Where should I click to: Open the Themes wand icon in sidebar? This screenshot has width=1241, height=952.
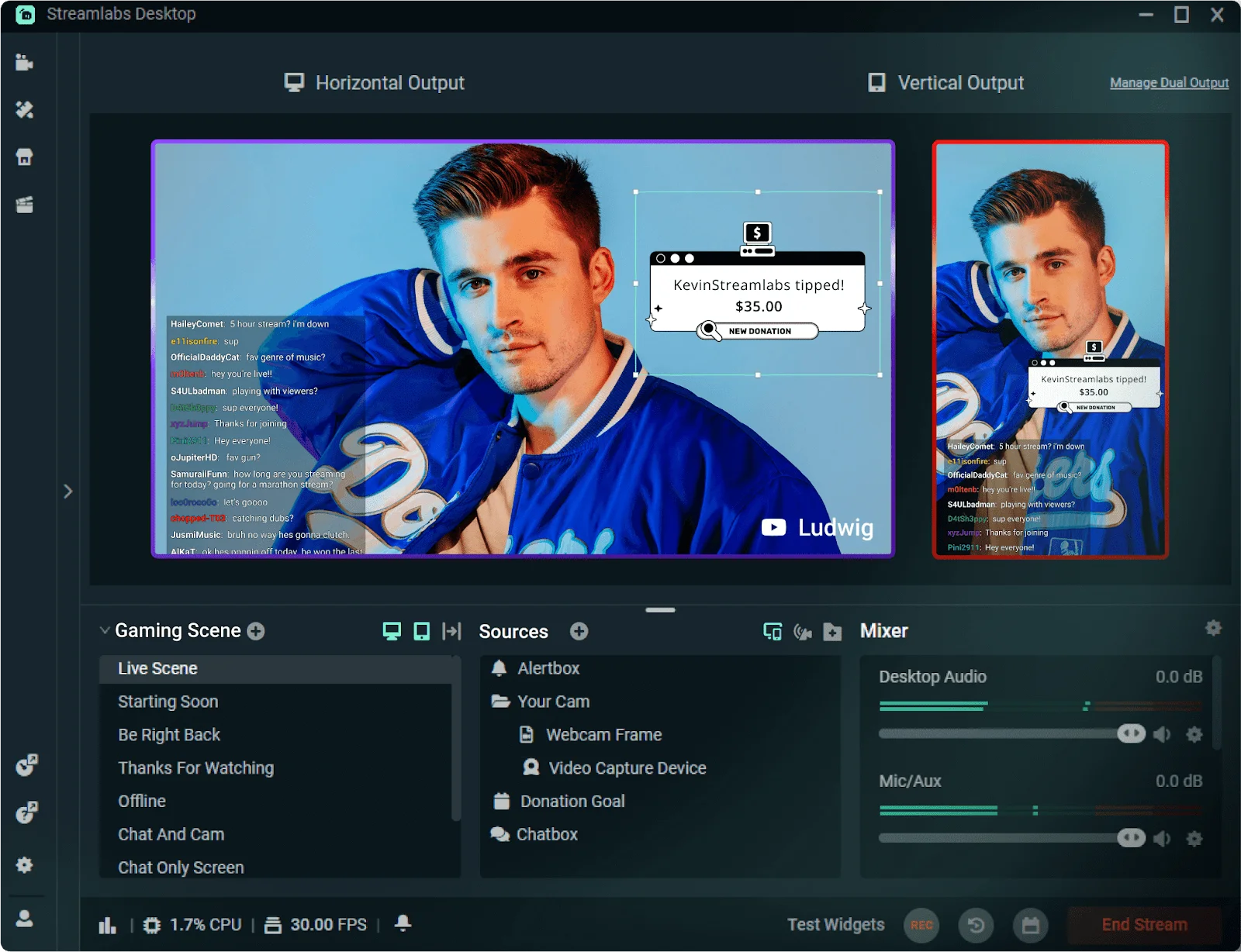[x=24, y=109]
